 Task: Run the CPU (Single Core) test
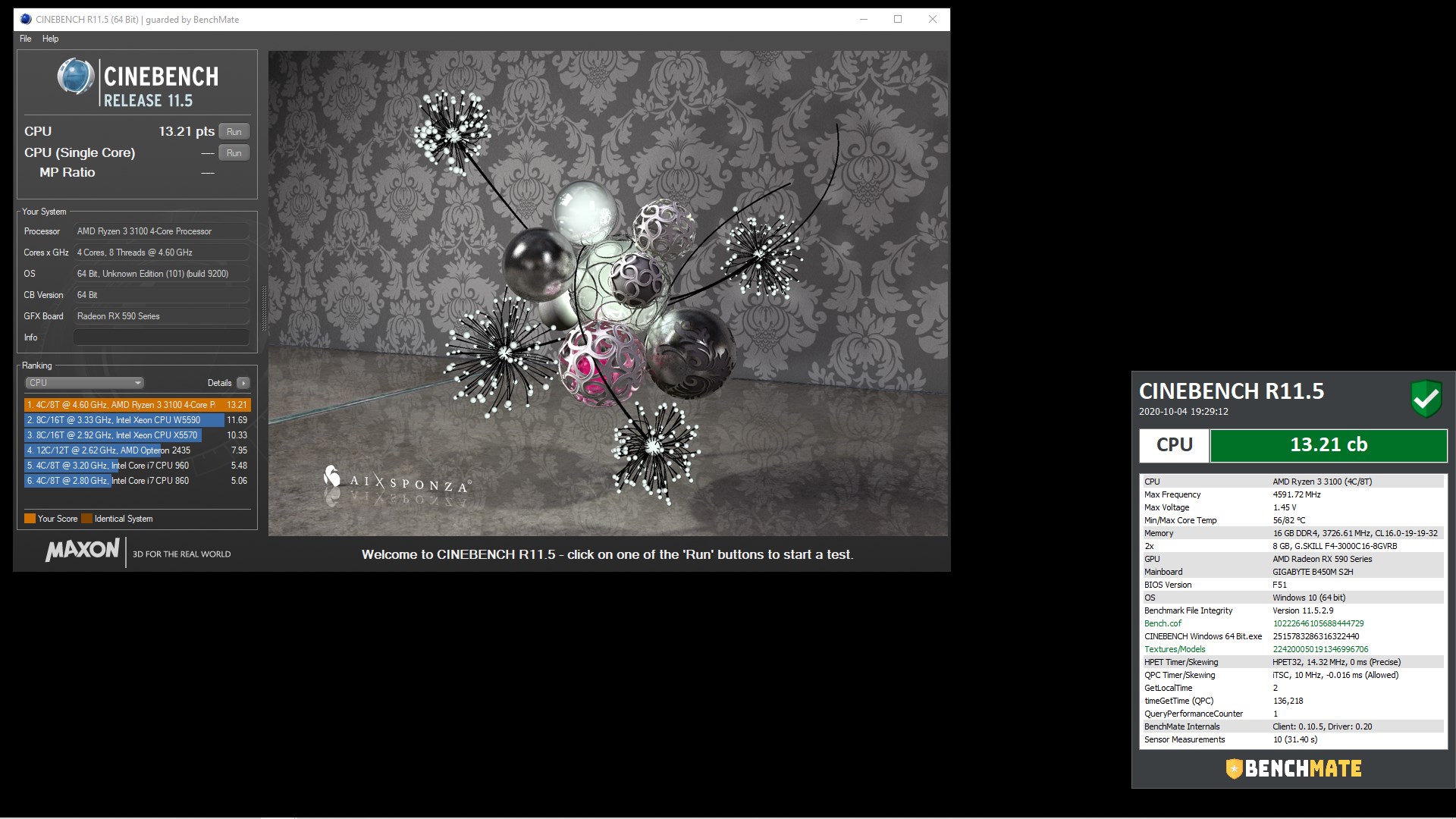[x=234, y=153]
